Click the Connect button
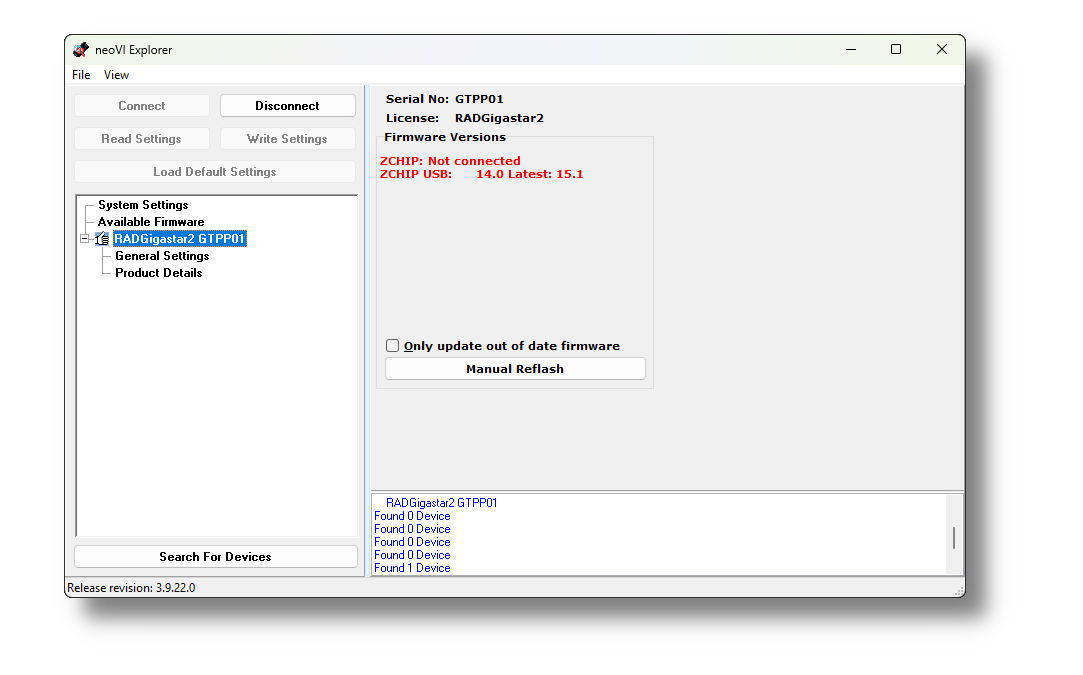 click(141, 105)
